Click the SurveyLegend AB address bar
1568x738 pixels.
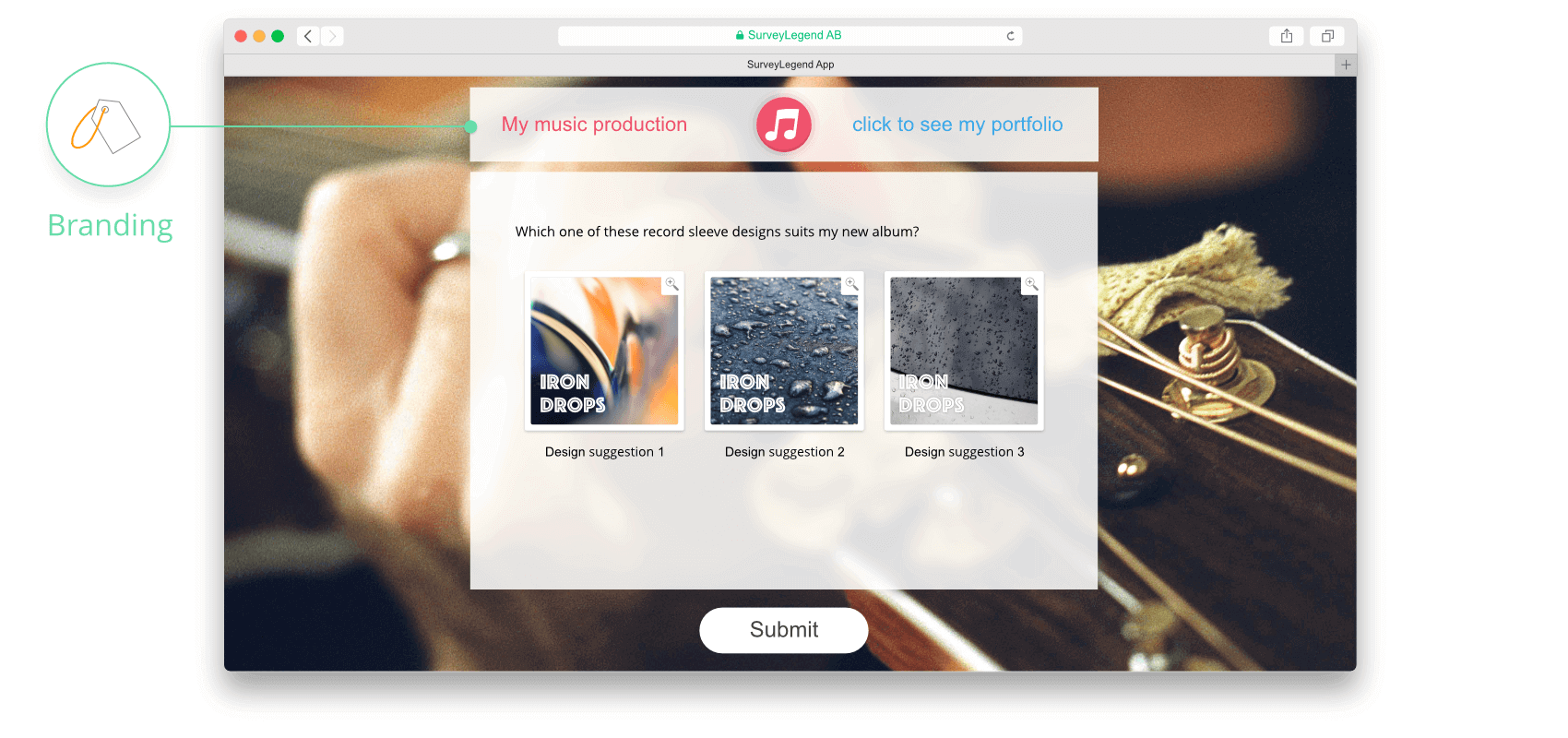[x=790, y=36]
